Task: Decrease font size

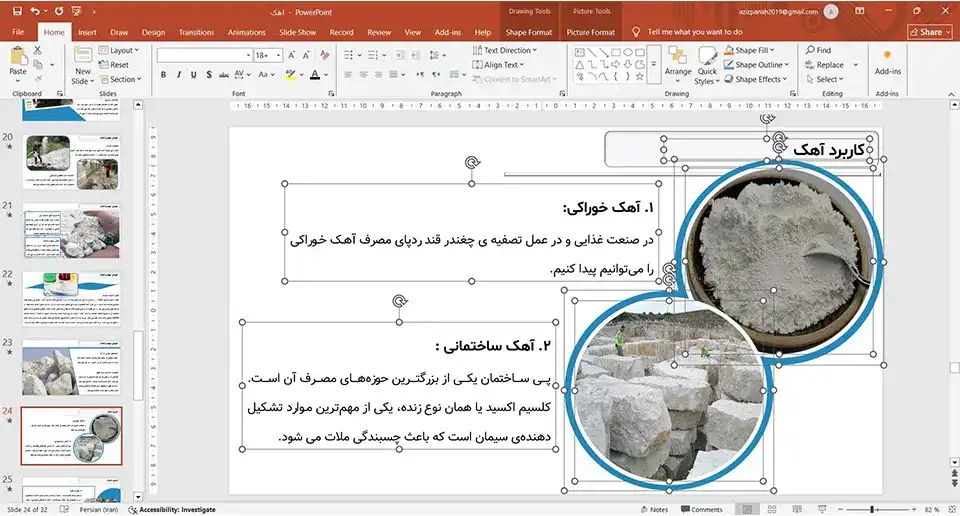Action: [x=306, y=55]
